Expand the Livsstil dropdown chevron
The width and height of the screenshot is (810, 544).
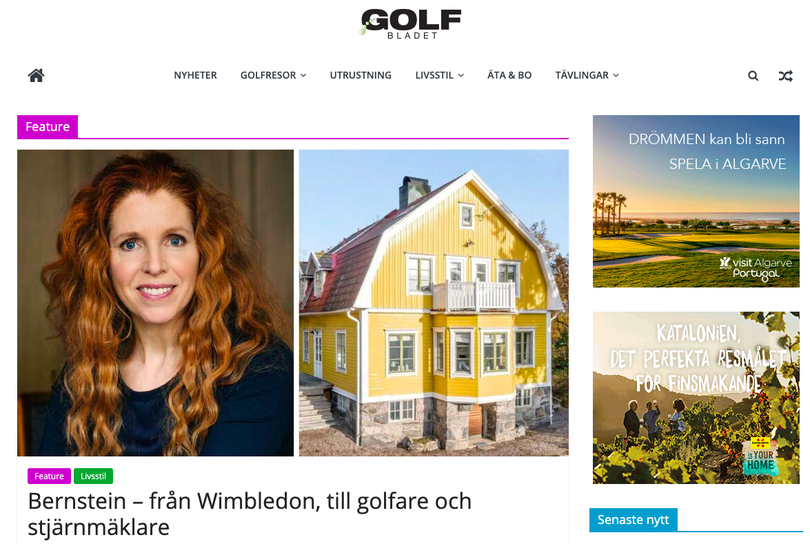[x=461, y=75]
